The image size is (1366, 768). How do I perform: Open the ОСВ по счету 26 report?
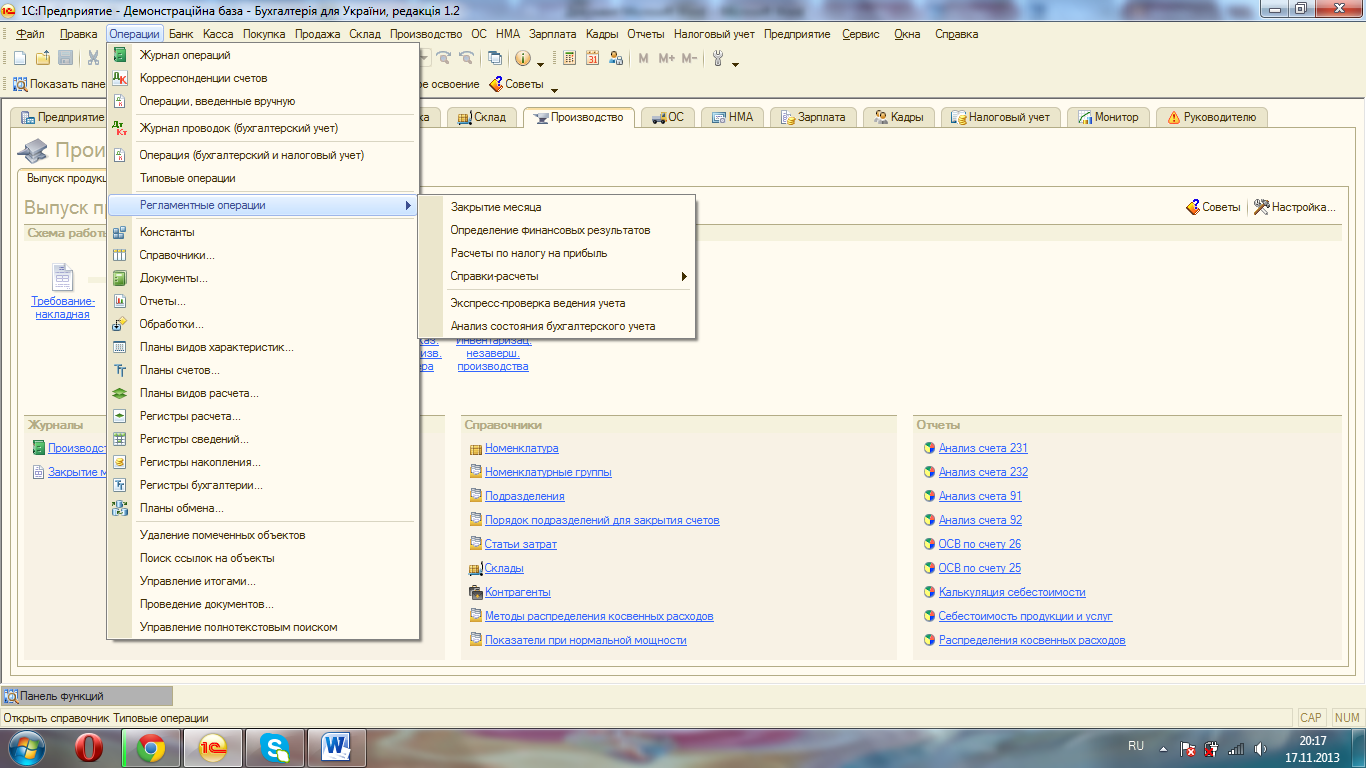[980, 544]
